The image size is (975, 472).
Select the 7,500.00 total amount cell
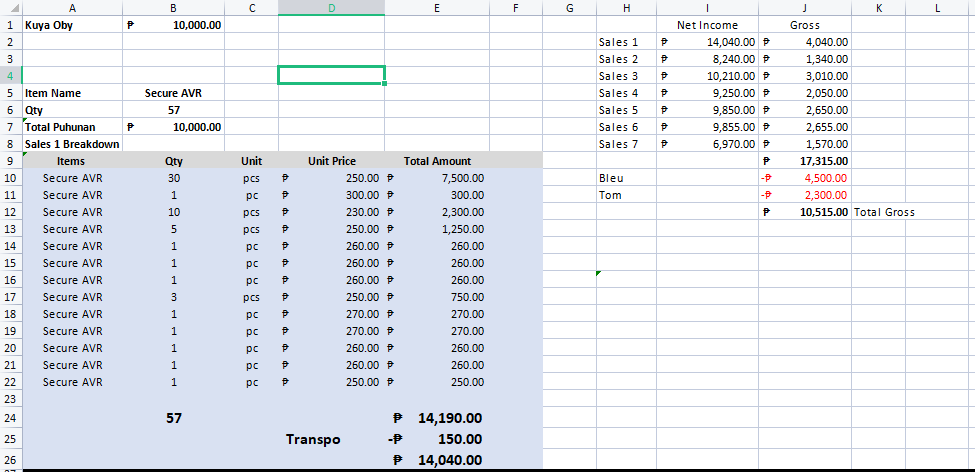(x=437, y=178)
